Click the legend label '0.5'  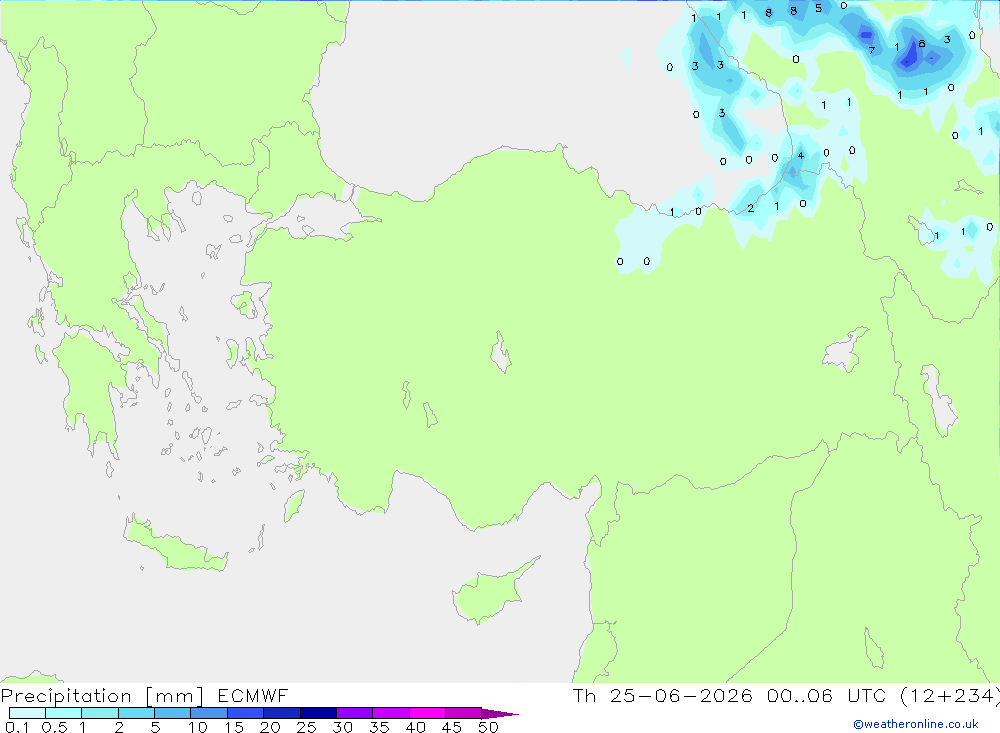(54, 727)
